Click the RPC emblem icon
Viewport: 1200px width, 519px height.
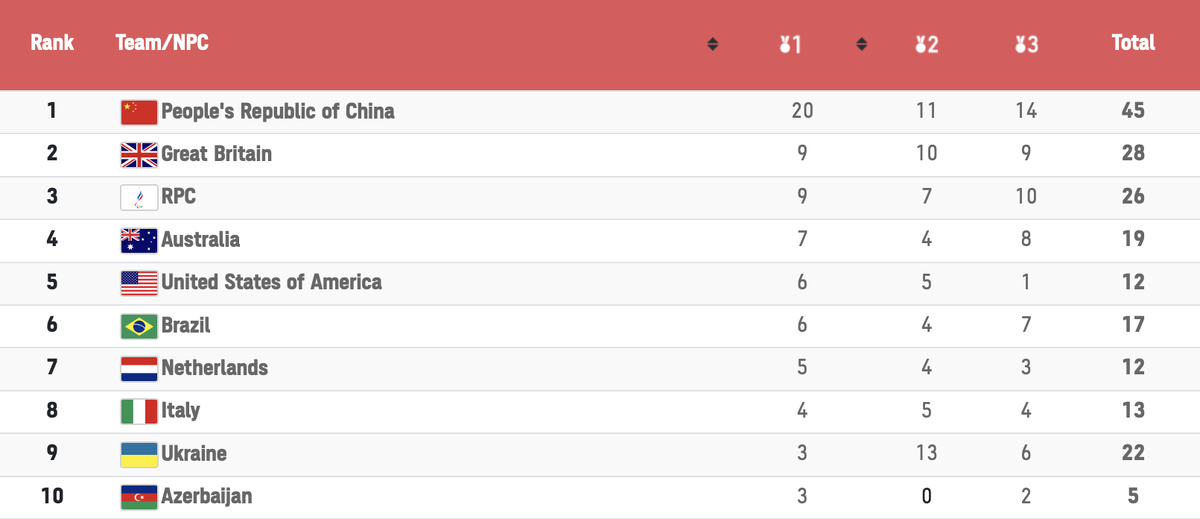click(x=139, y=197)
